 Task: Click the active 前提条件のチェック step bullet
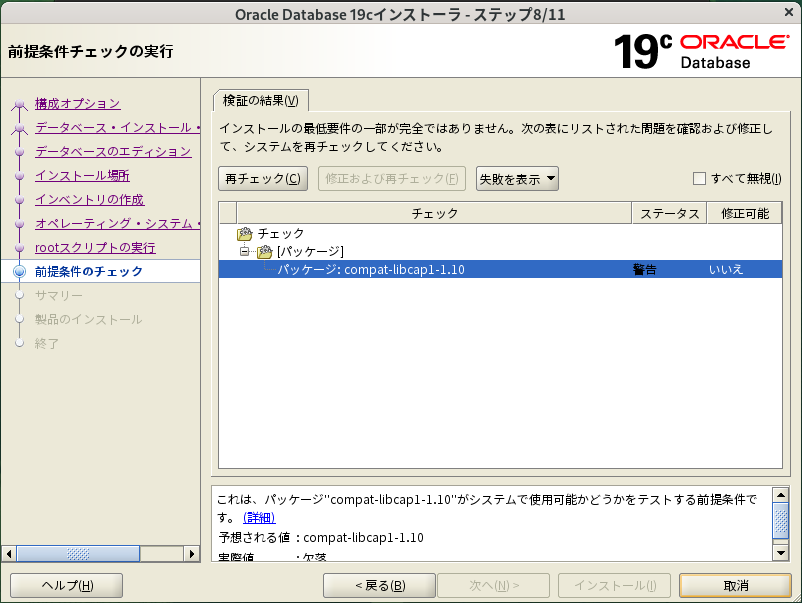click(x=19, y=272)
